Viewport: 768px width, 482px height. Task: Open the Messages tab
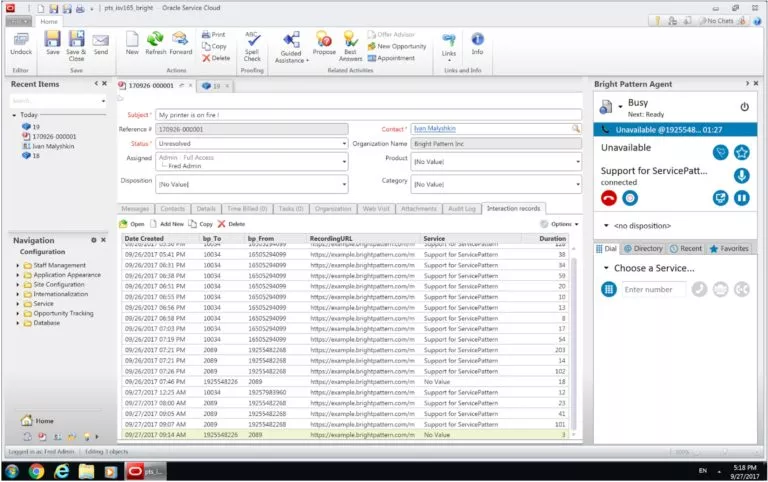click(x=135, y=209)
